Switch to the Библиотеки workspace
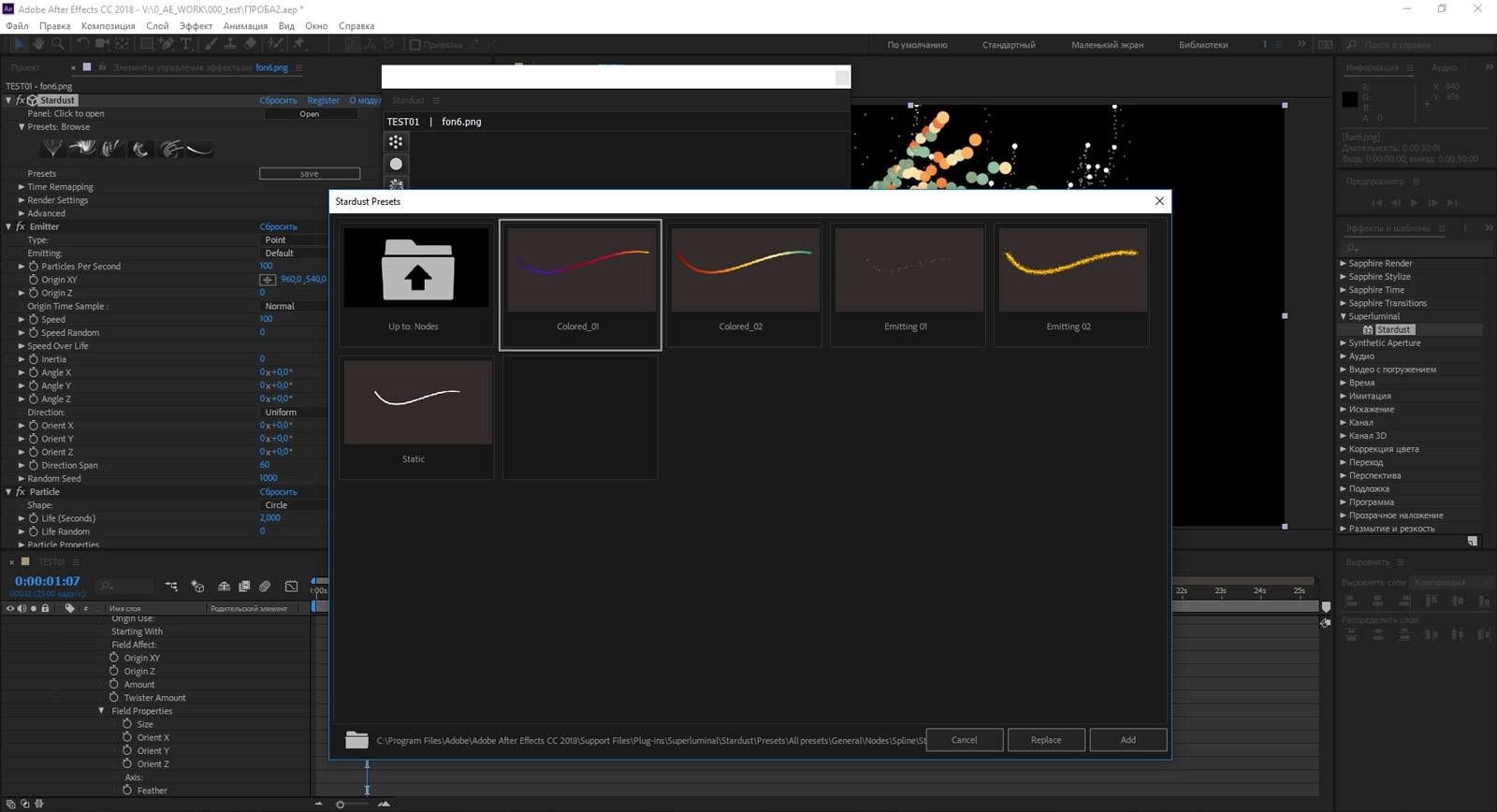1497x812 pixels. (1203, 45)
